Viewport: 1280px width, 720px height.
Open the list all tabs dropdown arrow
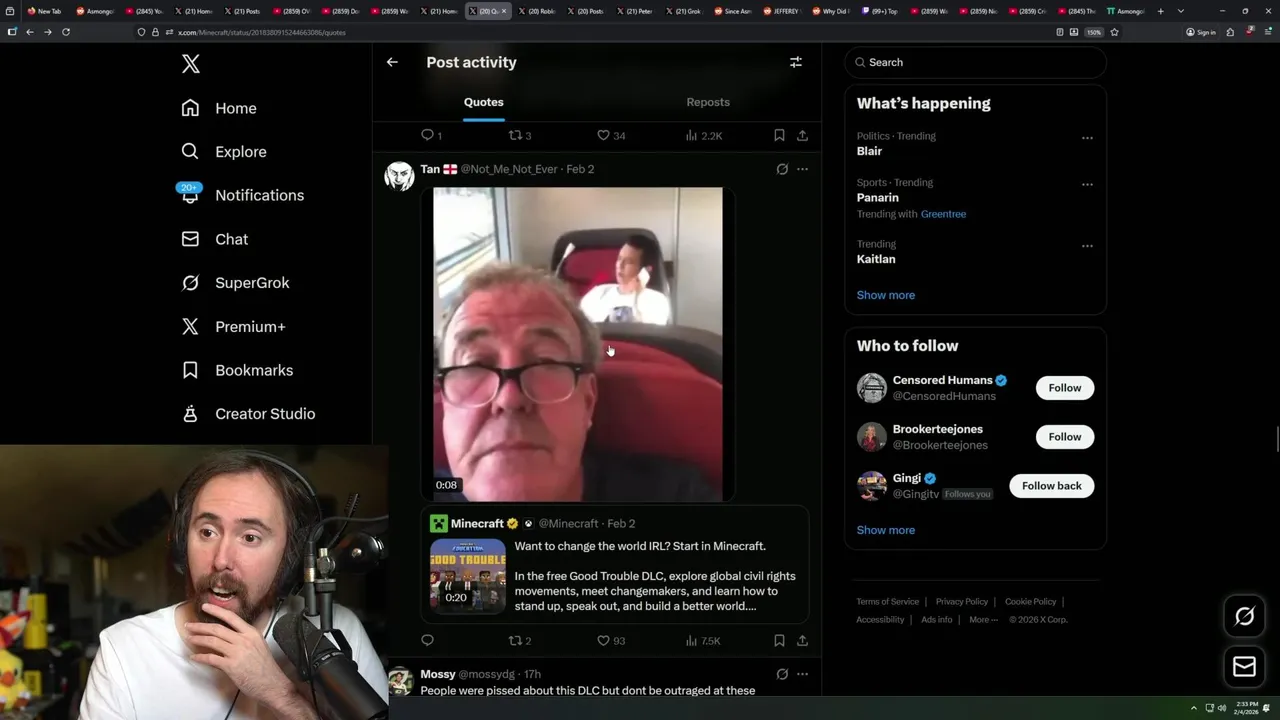(x=1181, y=11)
